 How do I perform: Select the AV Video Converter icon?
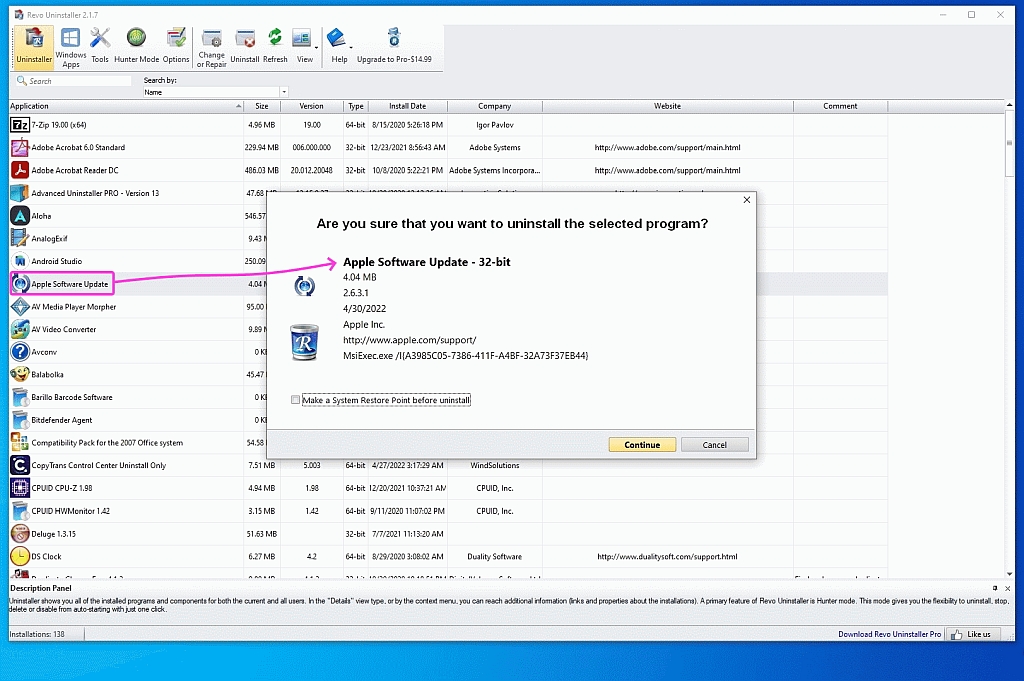(x=20, y=329)
